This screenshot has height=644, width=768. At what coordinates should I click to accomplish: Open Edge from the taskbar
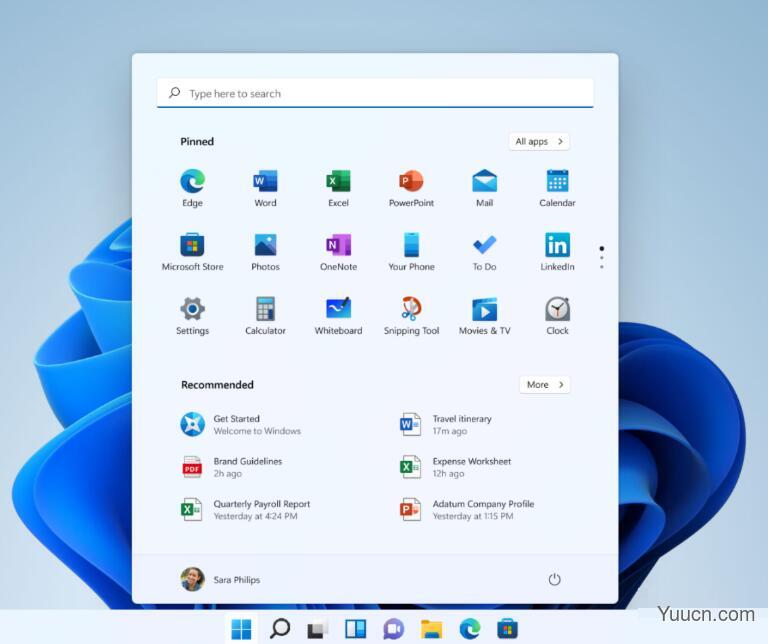[470, 629]
